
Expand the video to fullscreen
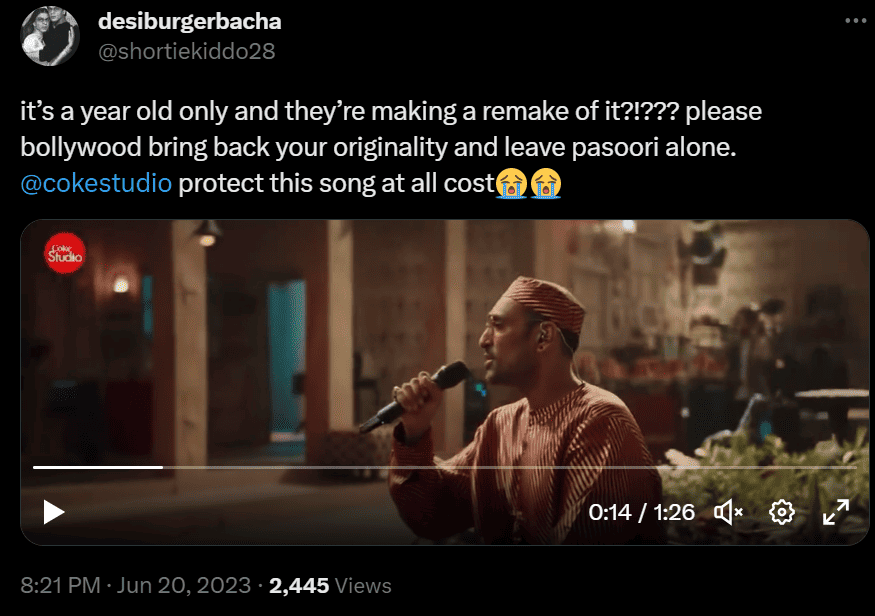[835, 513]
